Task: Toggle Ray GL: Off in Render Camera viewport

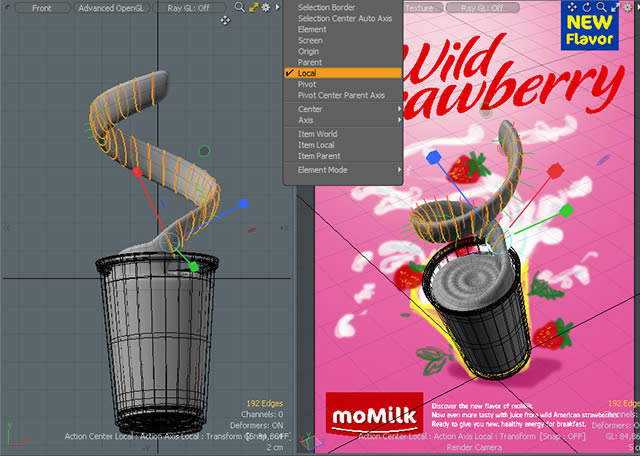Action: click(x=482, y=8)
